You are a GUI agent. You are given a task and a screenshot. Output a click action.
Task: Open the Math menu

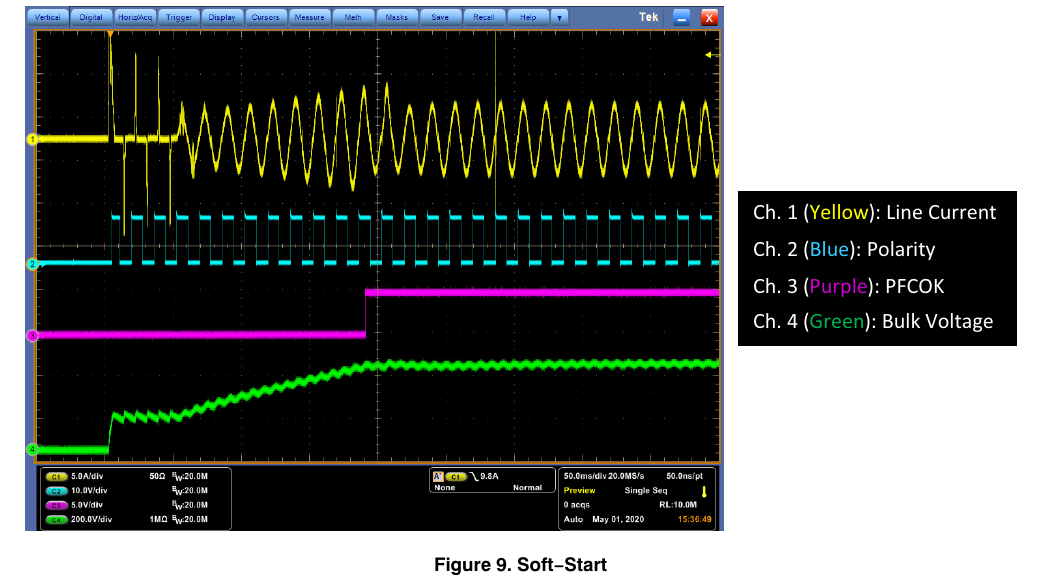click(x=353, y=18)
